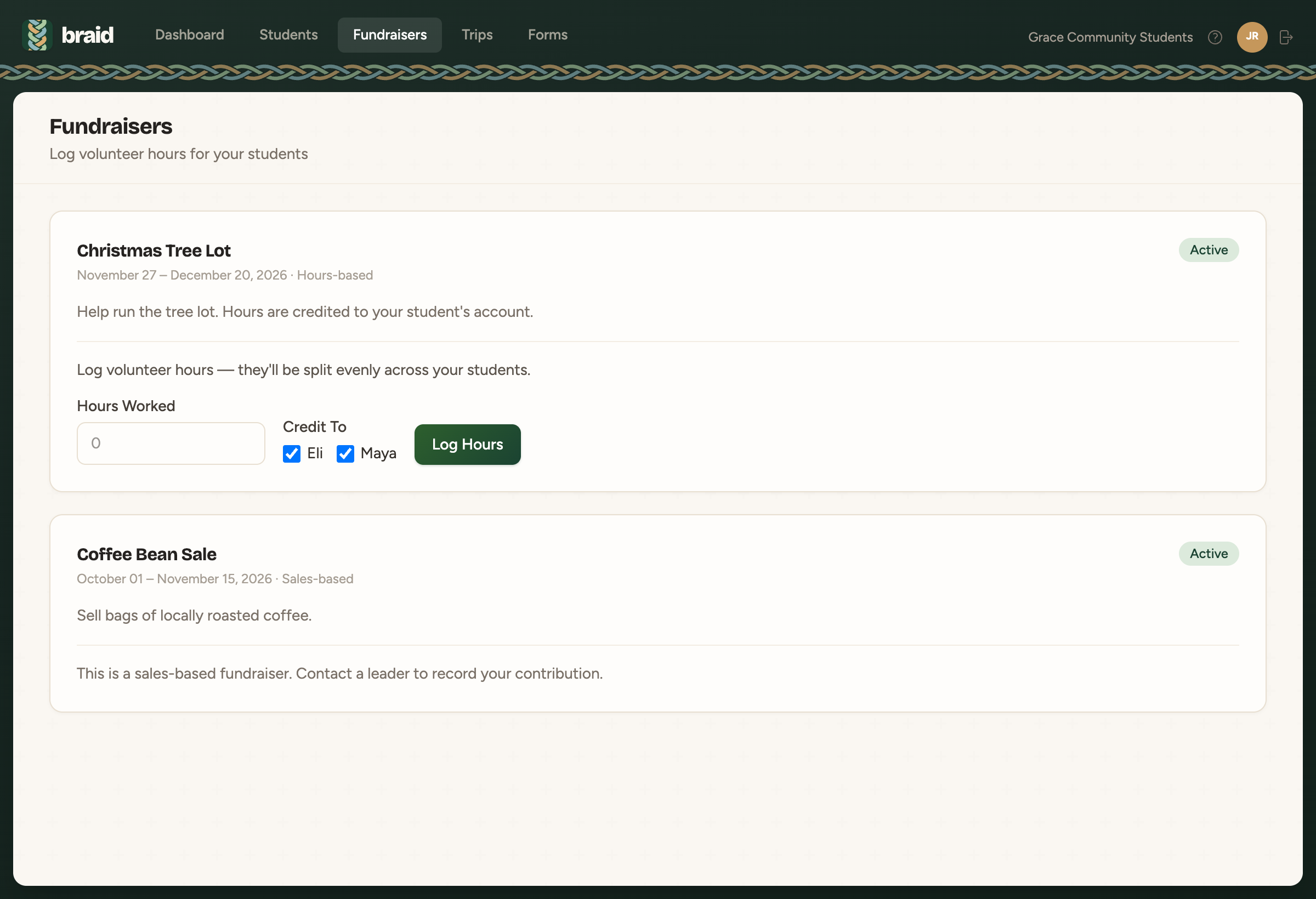The width and height of the screenshot is (1316, 899).
Task: Click the Christmas Tree Lot heading
Action: (x=154, y=250)
